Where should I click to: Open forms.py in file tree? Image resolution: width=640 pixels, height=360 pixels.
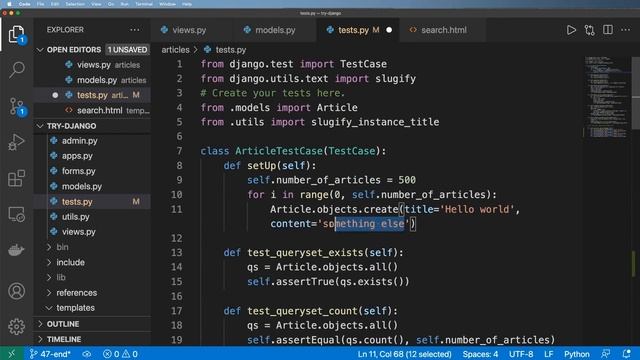click(78, 171)
